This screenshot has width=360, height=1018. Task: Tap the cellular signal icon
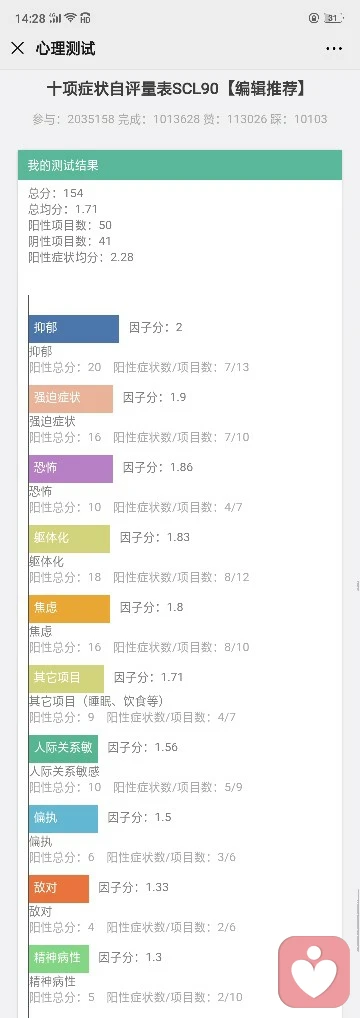coord(56,18)
